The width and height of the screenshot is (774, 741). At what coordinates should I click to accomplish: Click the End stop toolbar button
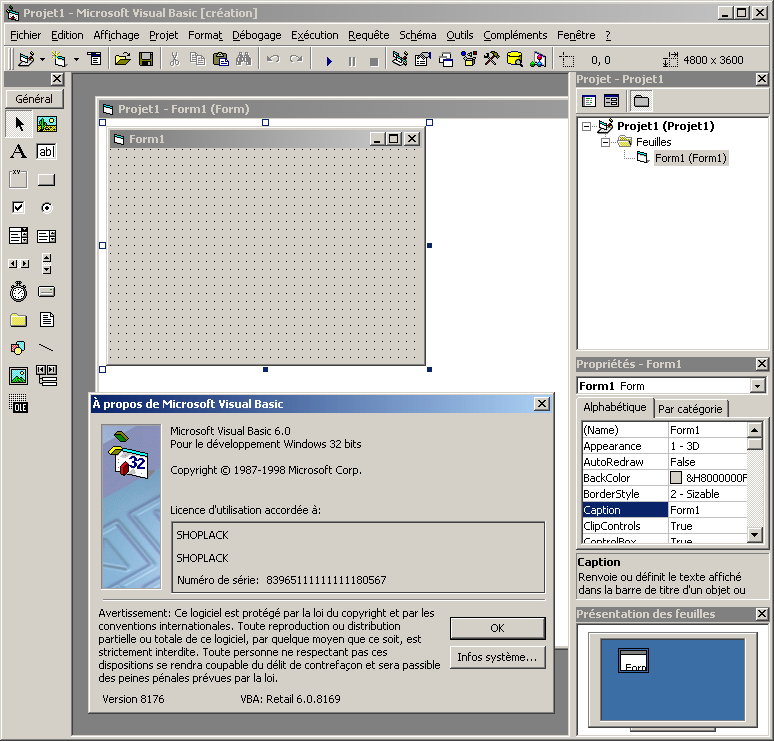374,61
